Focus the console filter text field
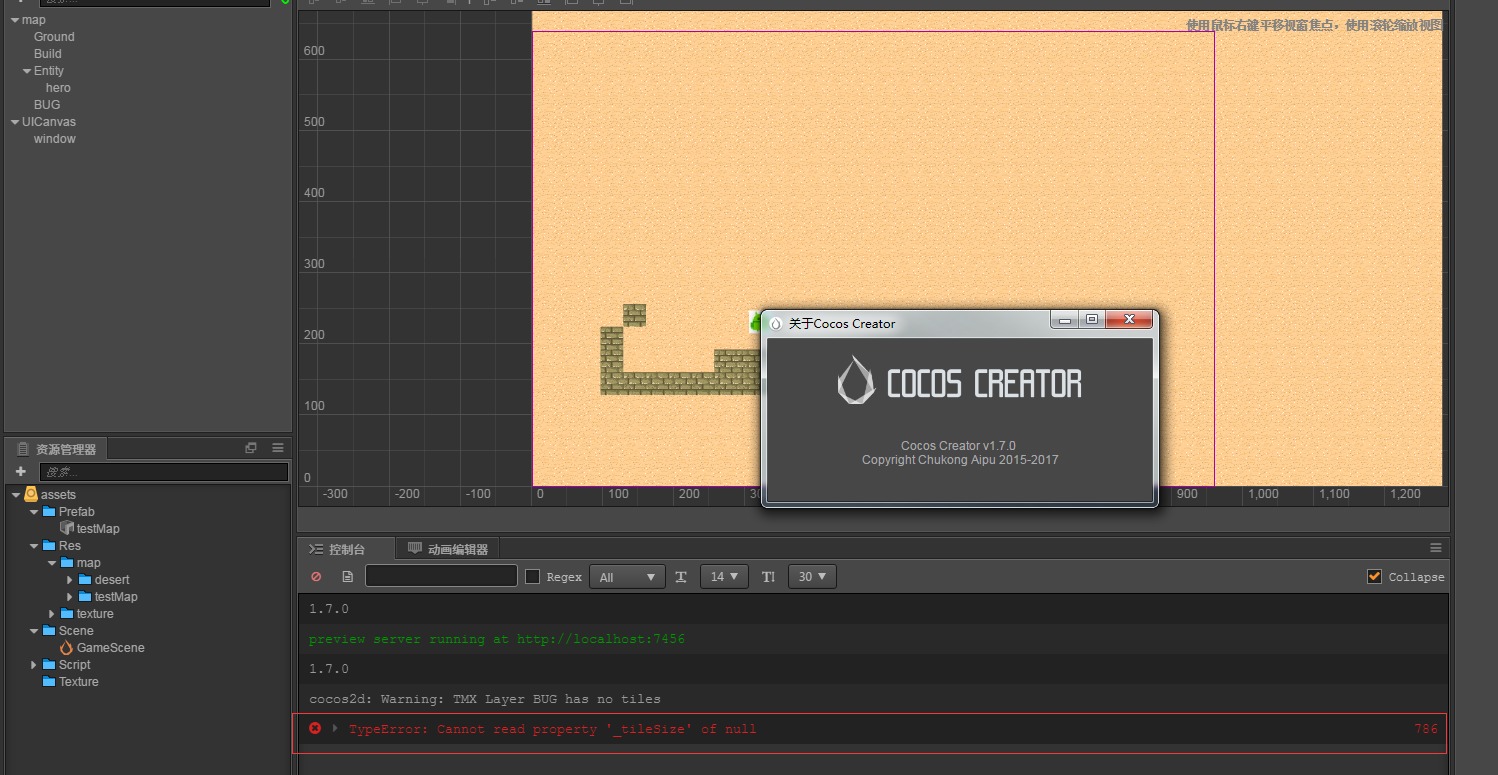Image resolution: width=1498 pixels, height=775 pixels. click(441, 576)
